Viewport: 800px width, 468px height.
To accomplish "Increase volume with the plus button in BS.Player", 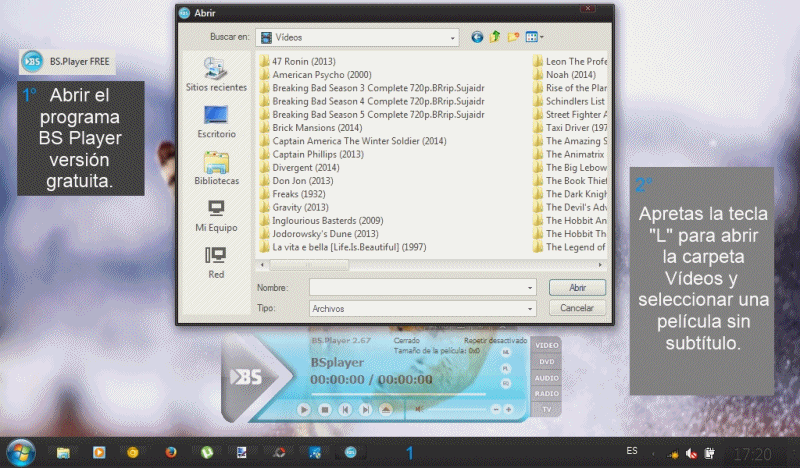I will (508, 409).
